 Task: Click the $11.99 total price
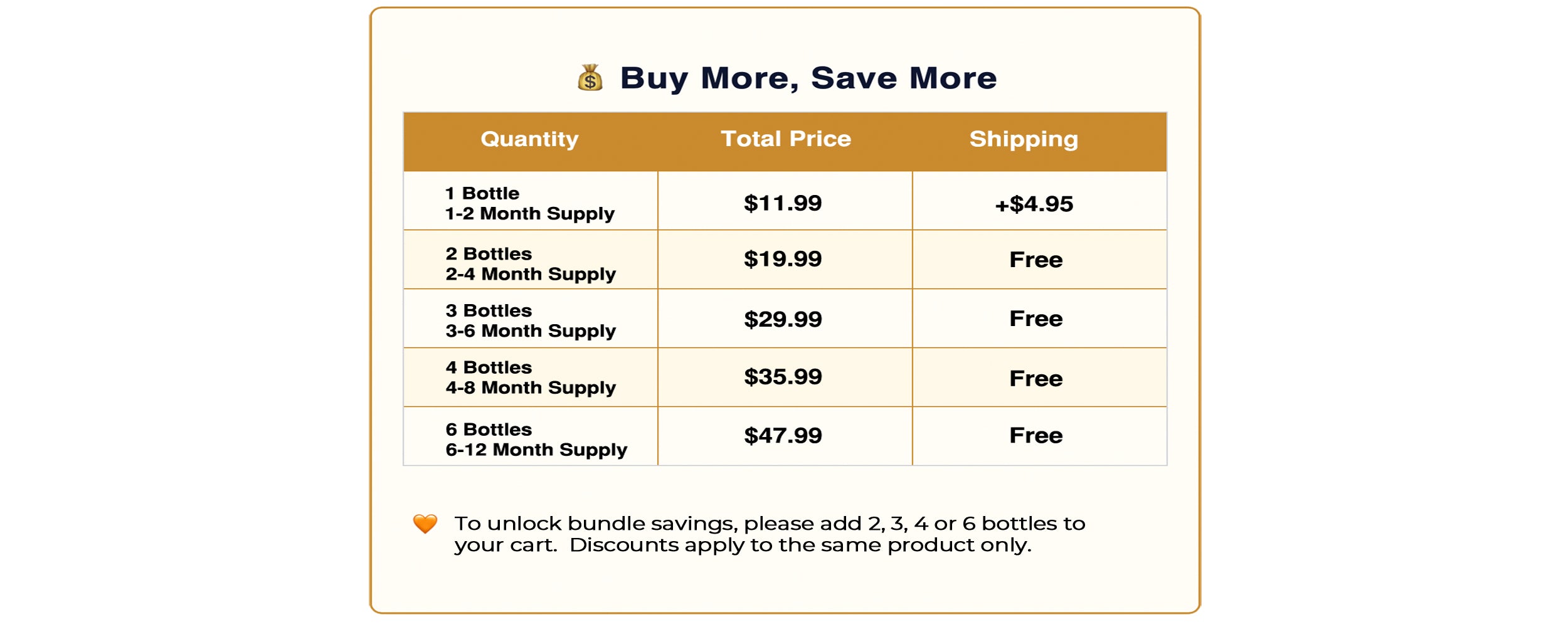click(783, 203)
